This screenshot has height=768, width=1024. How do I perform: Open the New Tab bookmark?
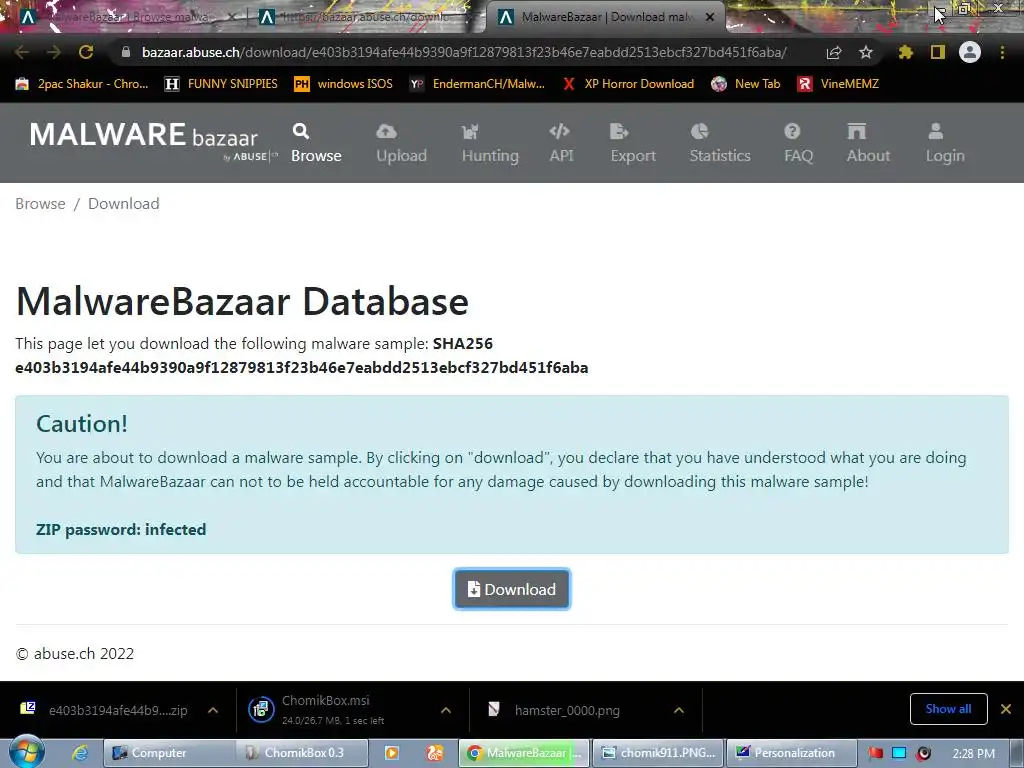[x=746, y=84]
